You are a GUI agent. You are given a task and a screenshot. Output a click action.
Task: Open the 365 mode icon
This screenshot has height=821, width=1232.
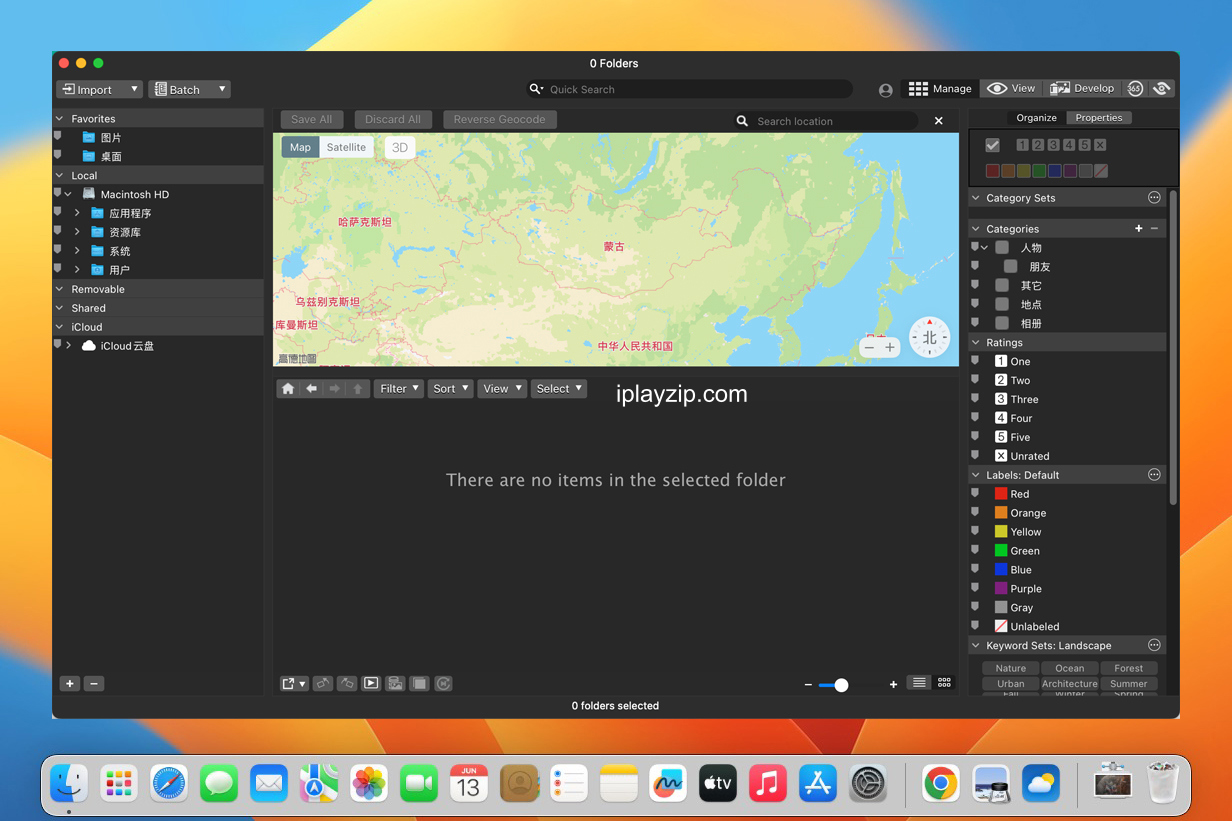[1135, 89]
